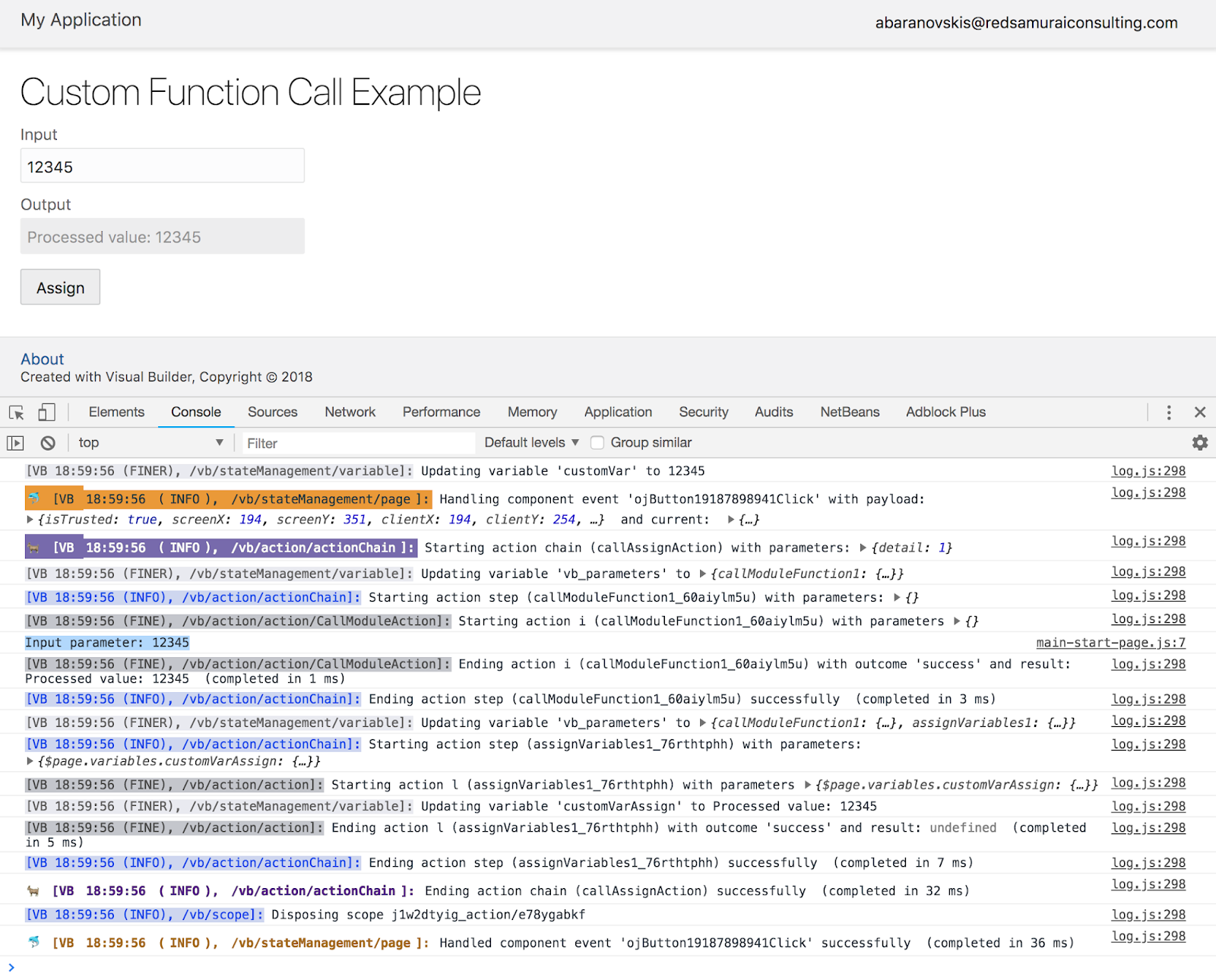Image resolution: width=1216 pixels, height=980 pixels.
Task: Expand the detail parameters triangle
Action: 863,547
